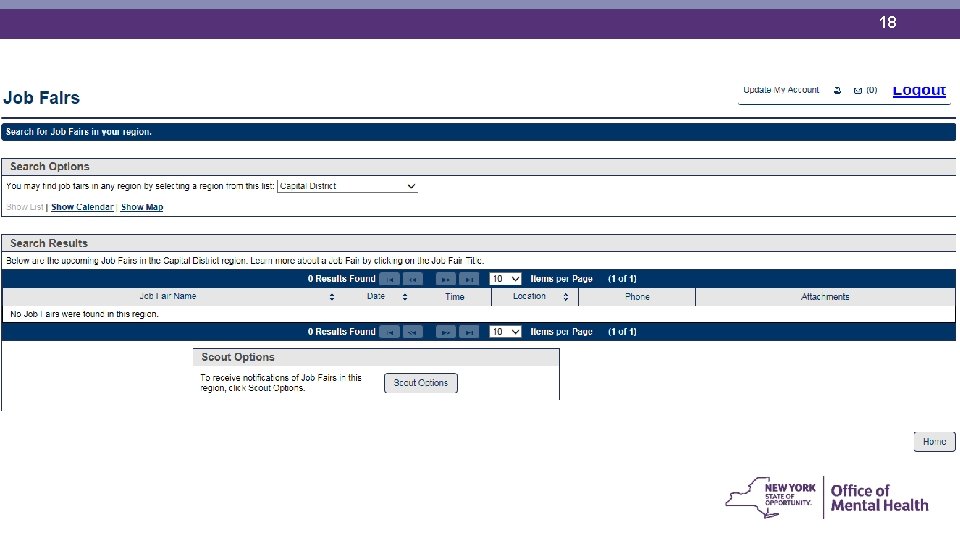
Task: Click the Job Fairs page title
Action: [x=42, y=98]
